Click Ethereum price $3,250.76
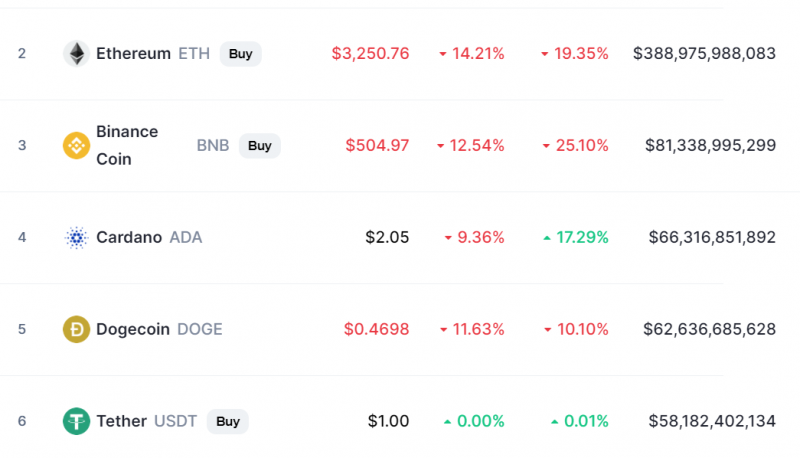 point(370,54)
